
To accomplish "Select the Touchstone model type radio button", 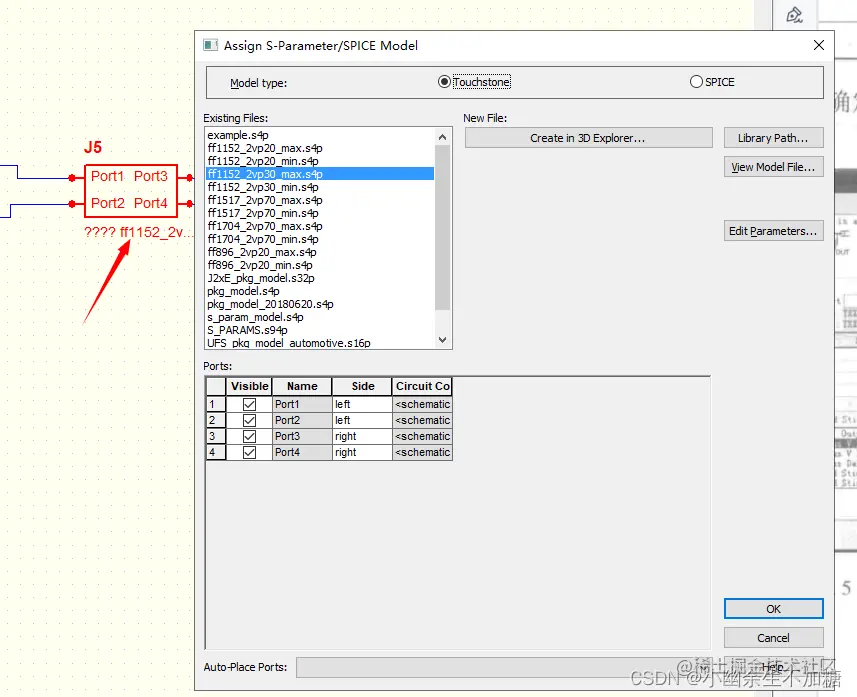I will [444, 82].
